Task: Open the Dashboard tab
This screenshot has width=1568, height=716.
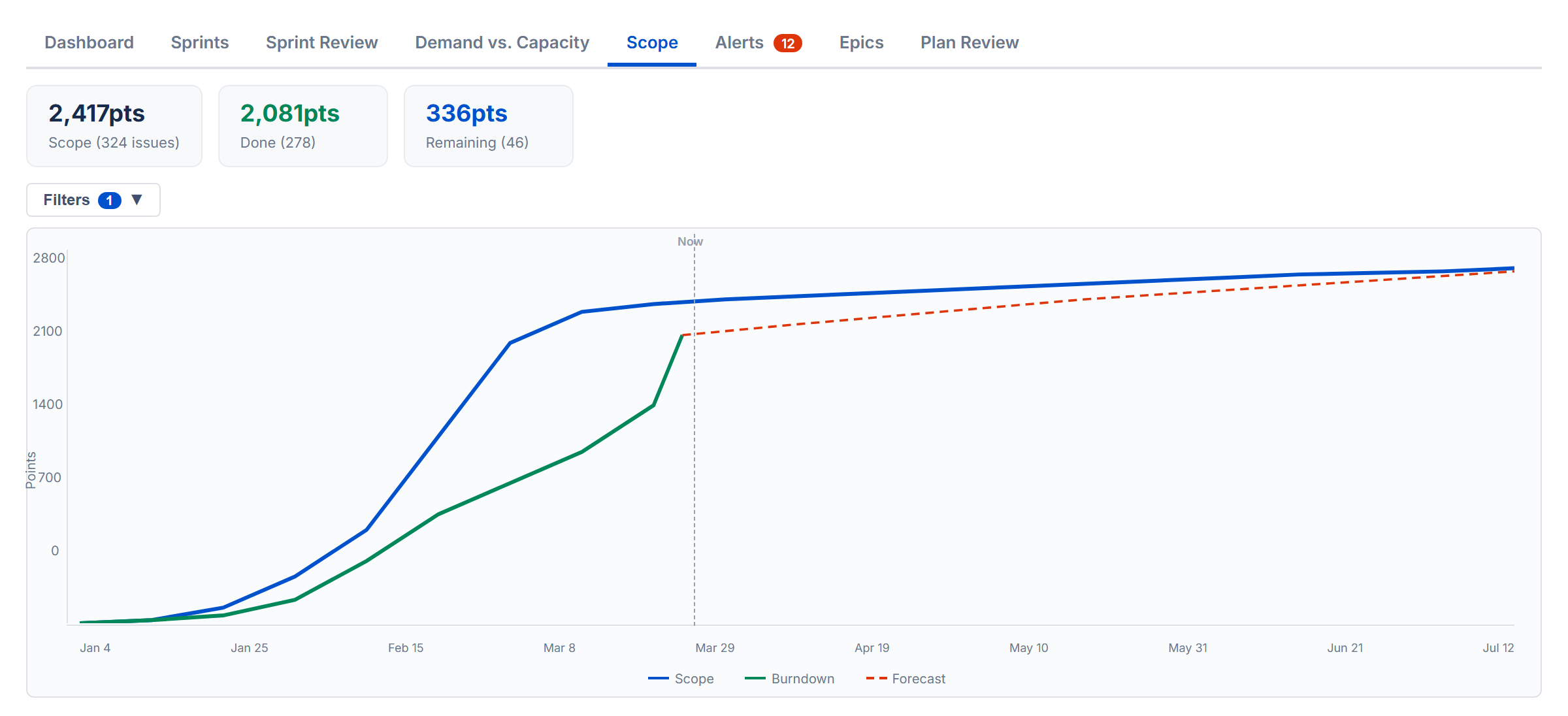Action: point(89,42)
